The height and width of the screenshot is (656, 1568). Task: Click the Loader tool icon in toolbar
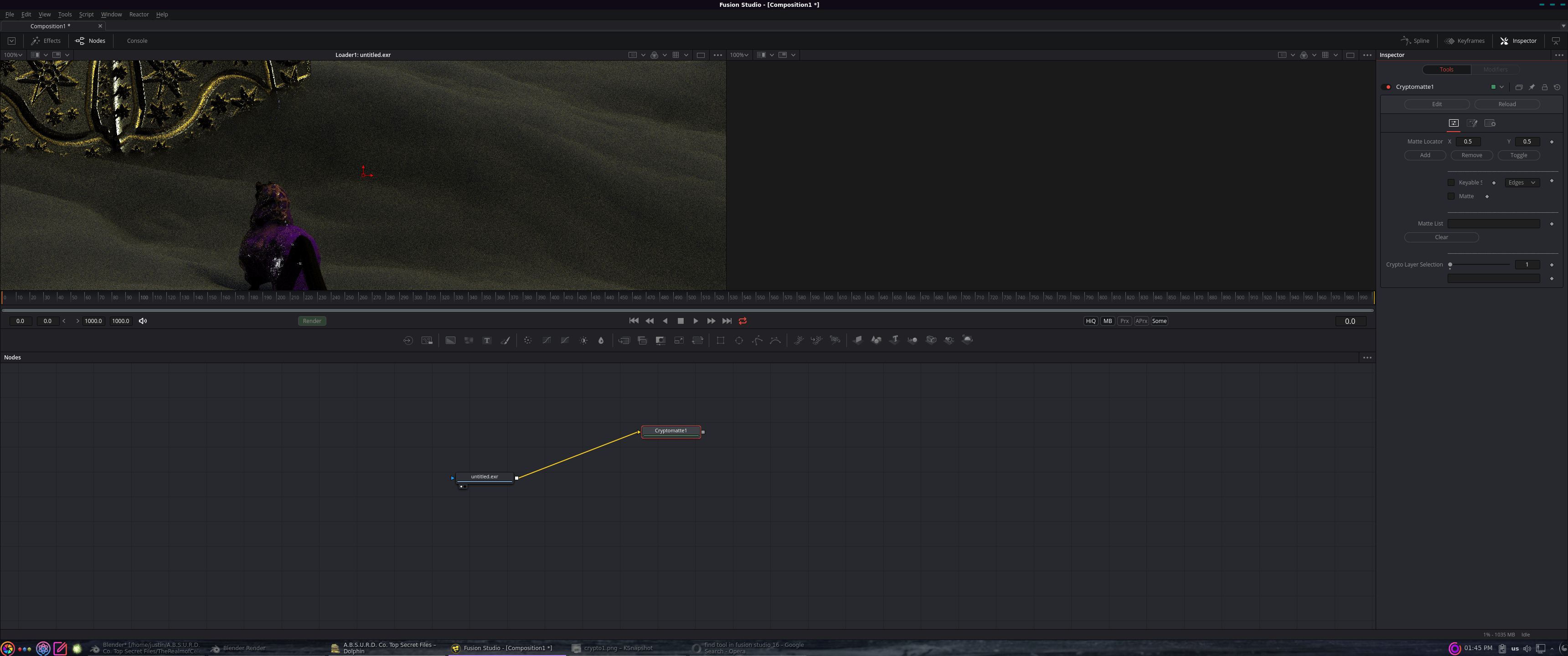click(408, 340)
